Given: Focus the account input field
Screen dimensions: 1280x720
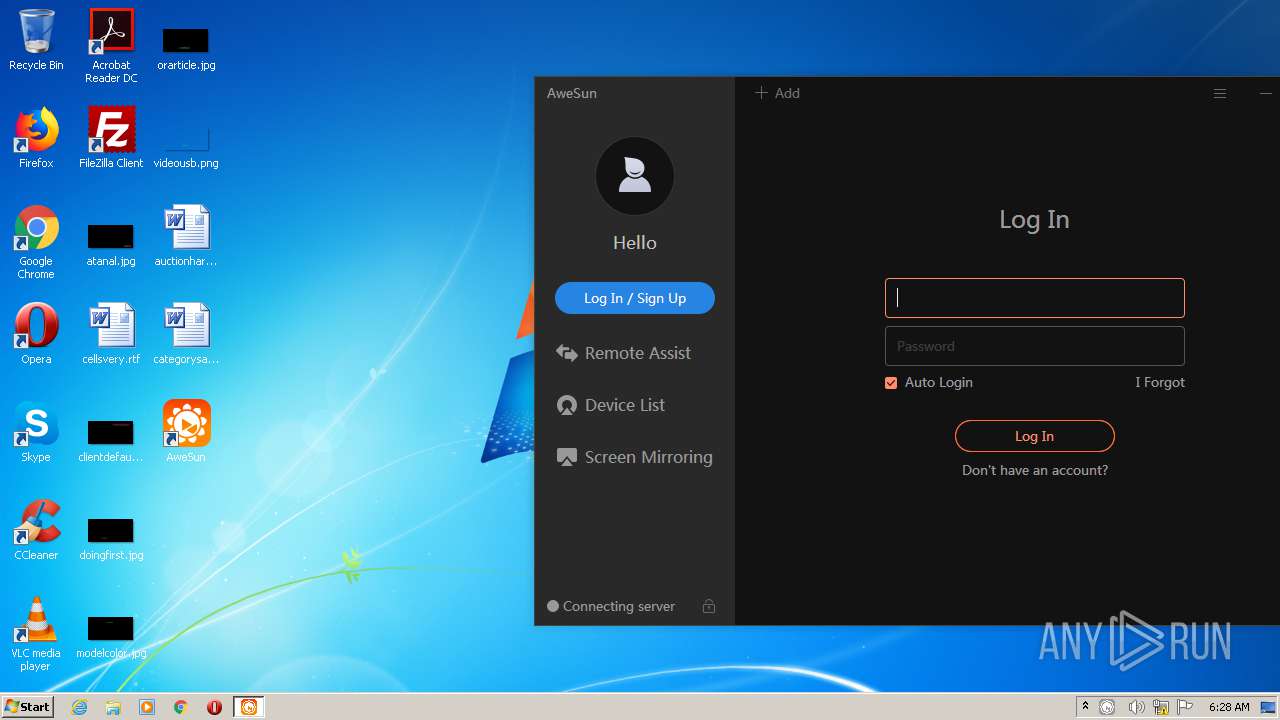Looking at the screenshot, I should [1034, 298].
